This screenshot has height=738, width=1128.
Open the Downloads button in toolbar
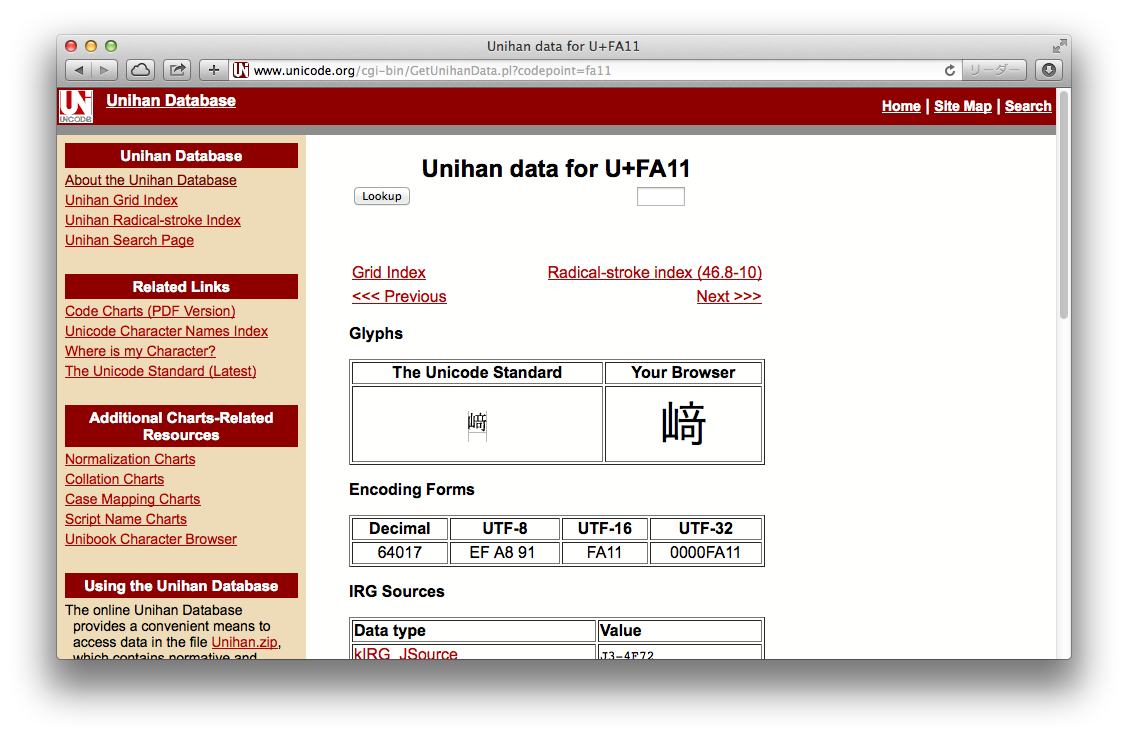tap(1049, 70)
